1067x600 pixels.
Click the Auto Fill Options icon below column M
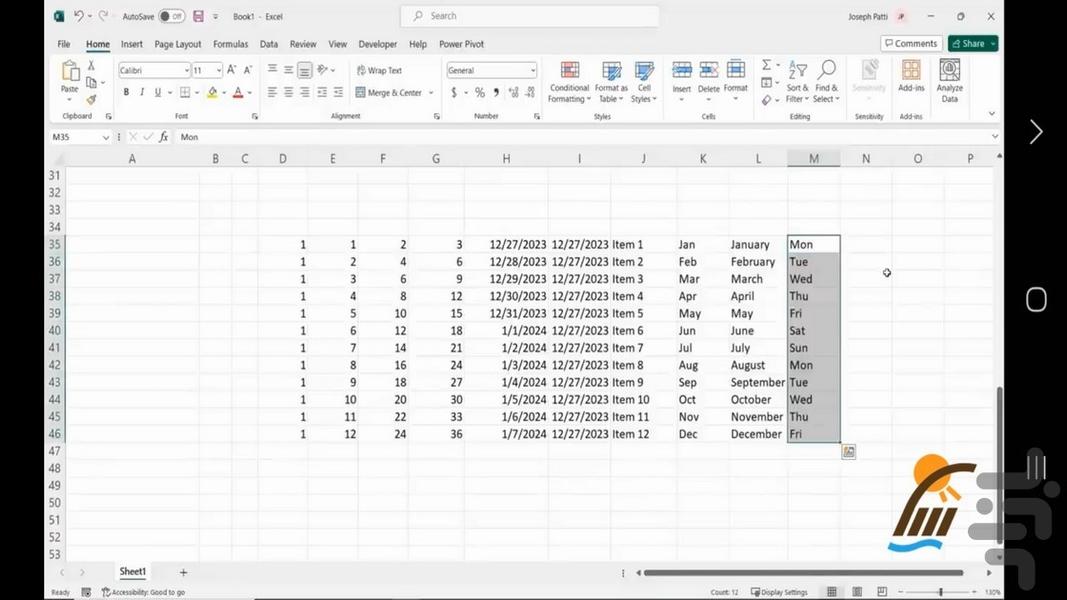848,452
